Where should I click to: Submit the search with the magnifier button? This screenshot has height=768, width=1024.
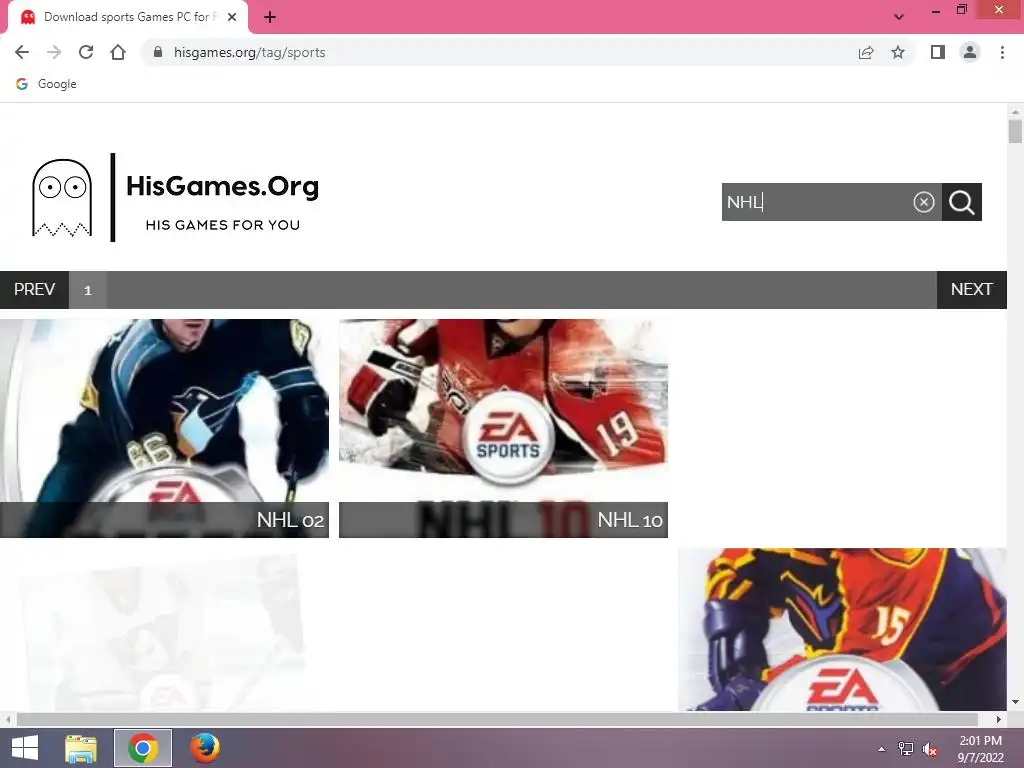pos(962,202)
